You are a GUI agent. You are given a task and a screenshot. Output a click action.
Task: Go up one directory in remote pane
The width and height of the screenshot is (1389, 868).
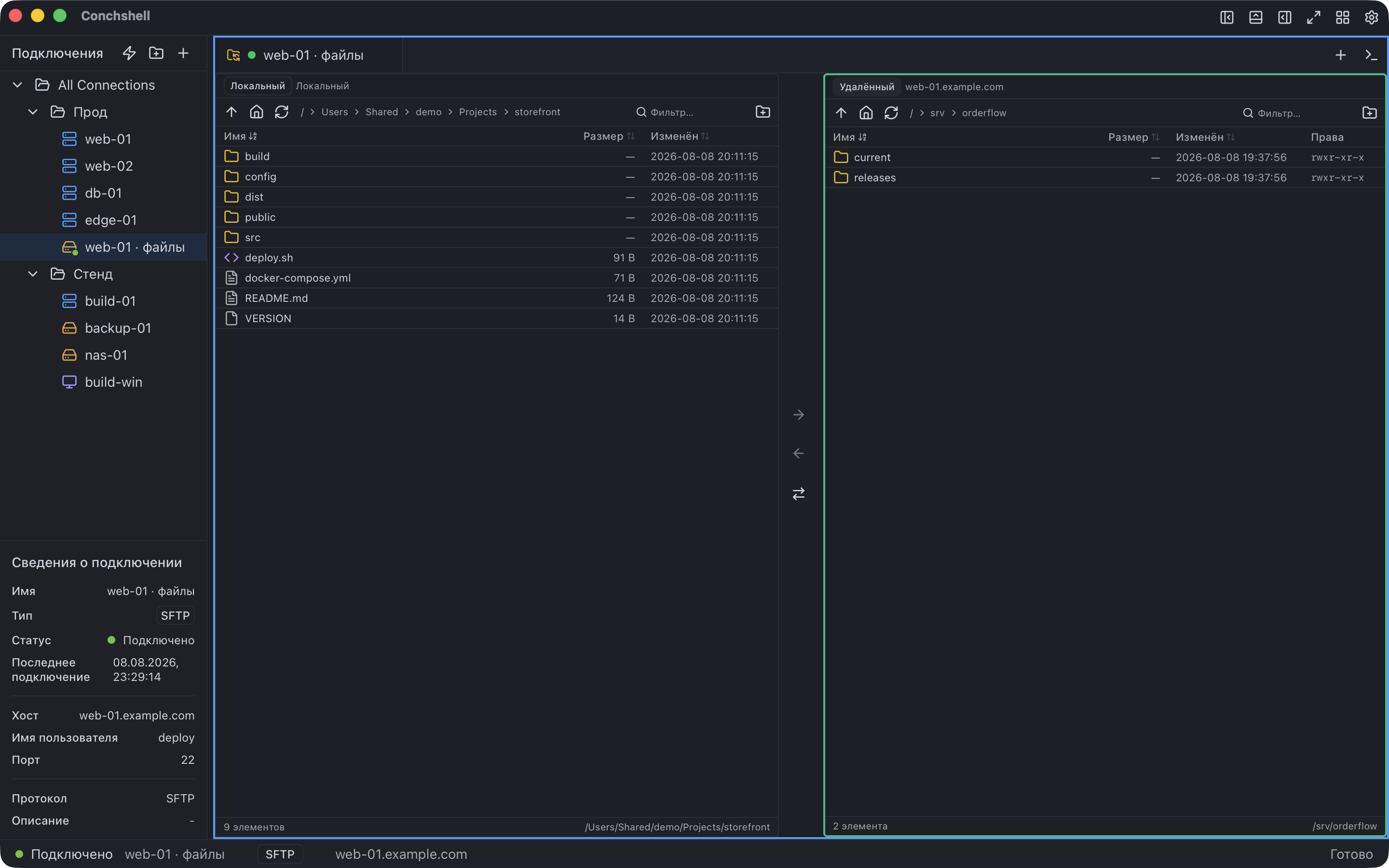pyautogui.click(x=841, y=113)
